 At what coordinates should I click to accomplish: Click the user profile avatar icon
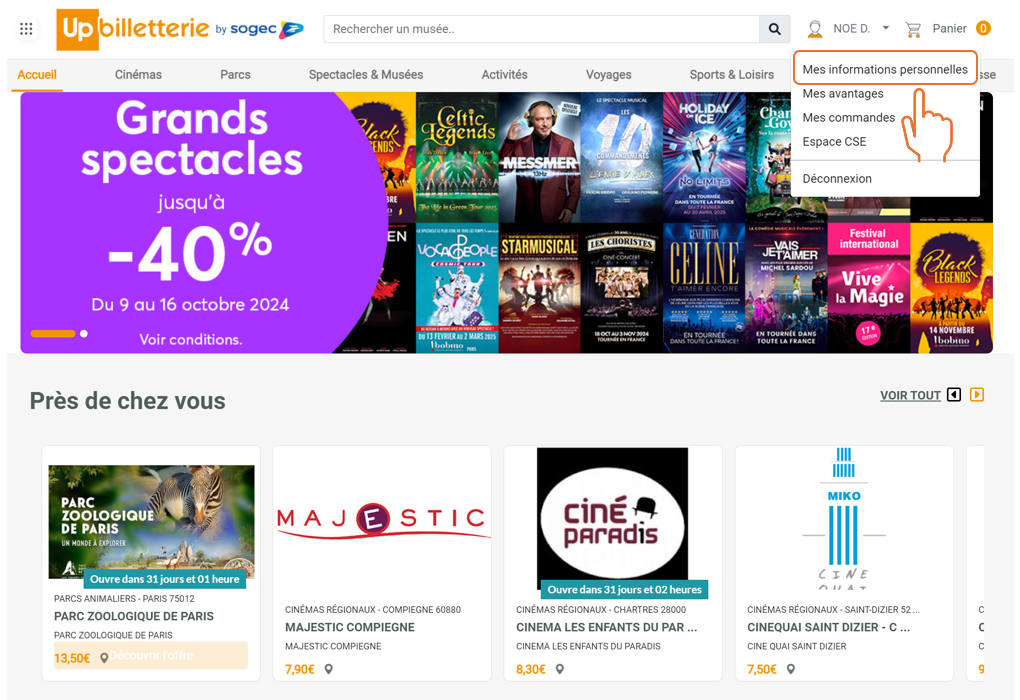814,29
